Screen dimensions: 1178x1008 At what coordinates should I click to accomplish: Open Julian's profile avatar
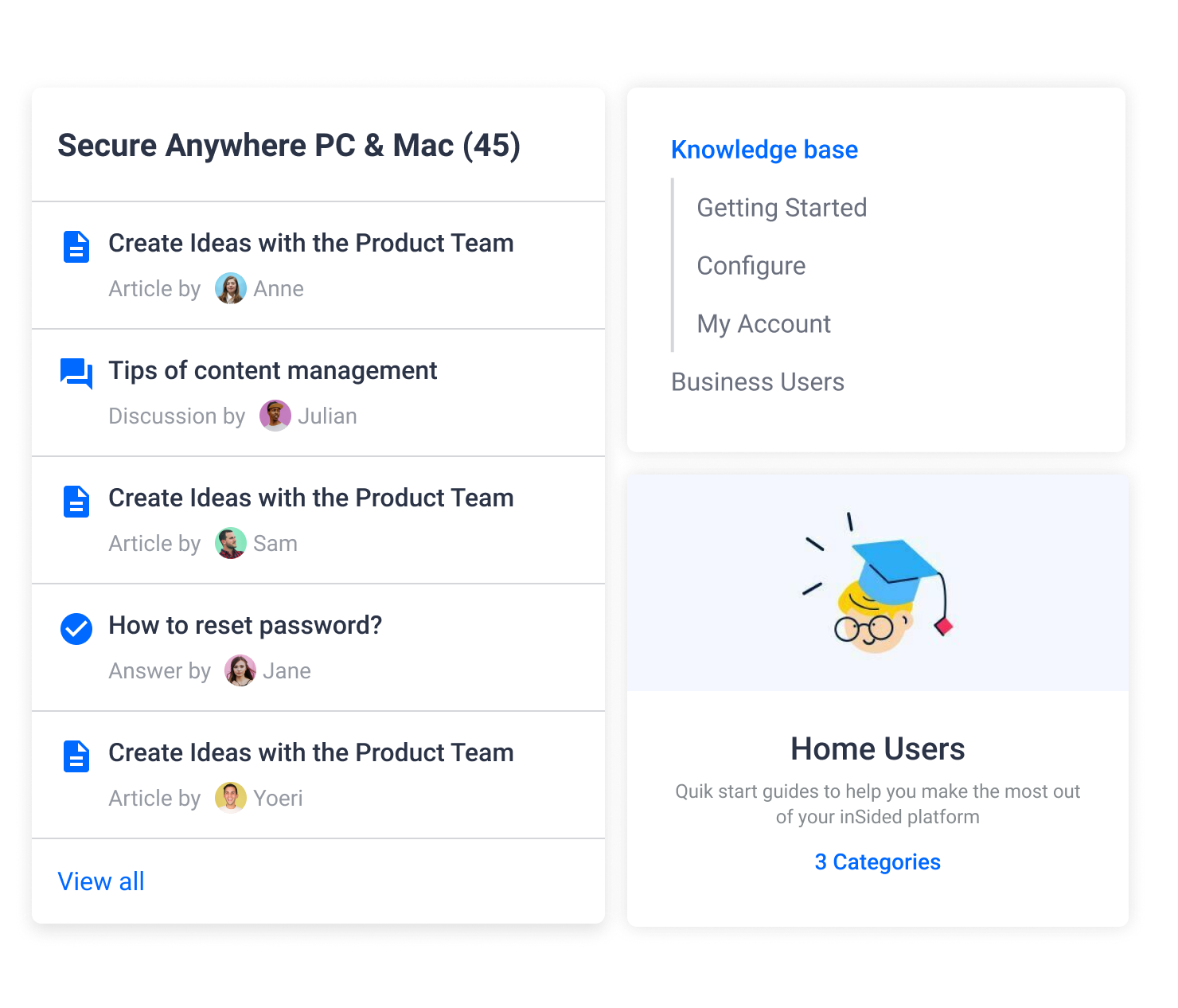click(x=275, y=416)
